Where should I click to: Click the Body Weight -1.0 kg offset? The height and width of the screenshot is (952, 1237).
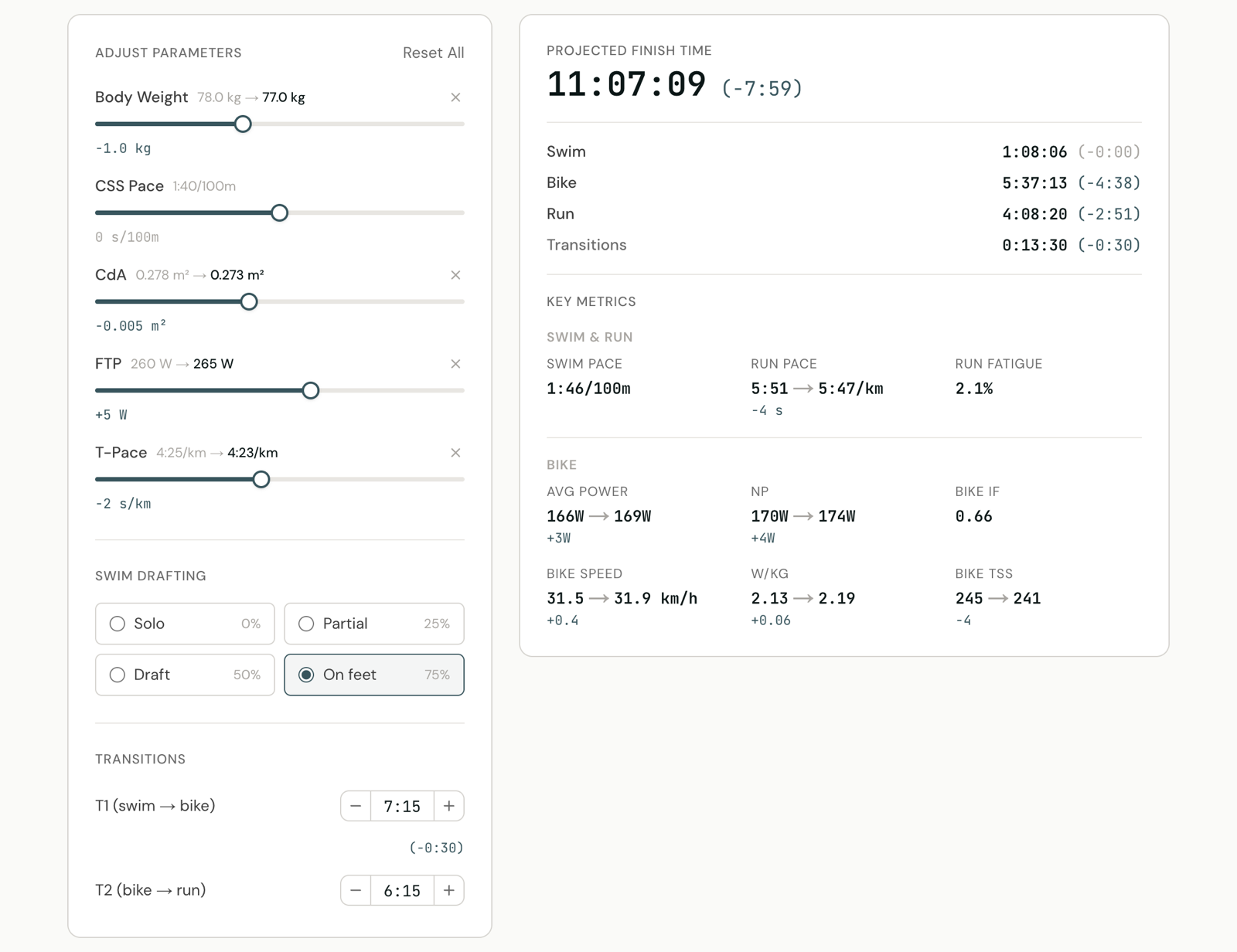point(123,148)
